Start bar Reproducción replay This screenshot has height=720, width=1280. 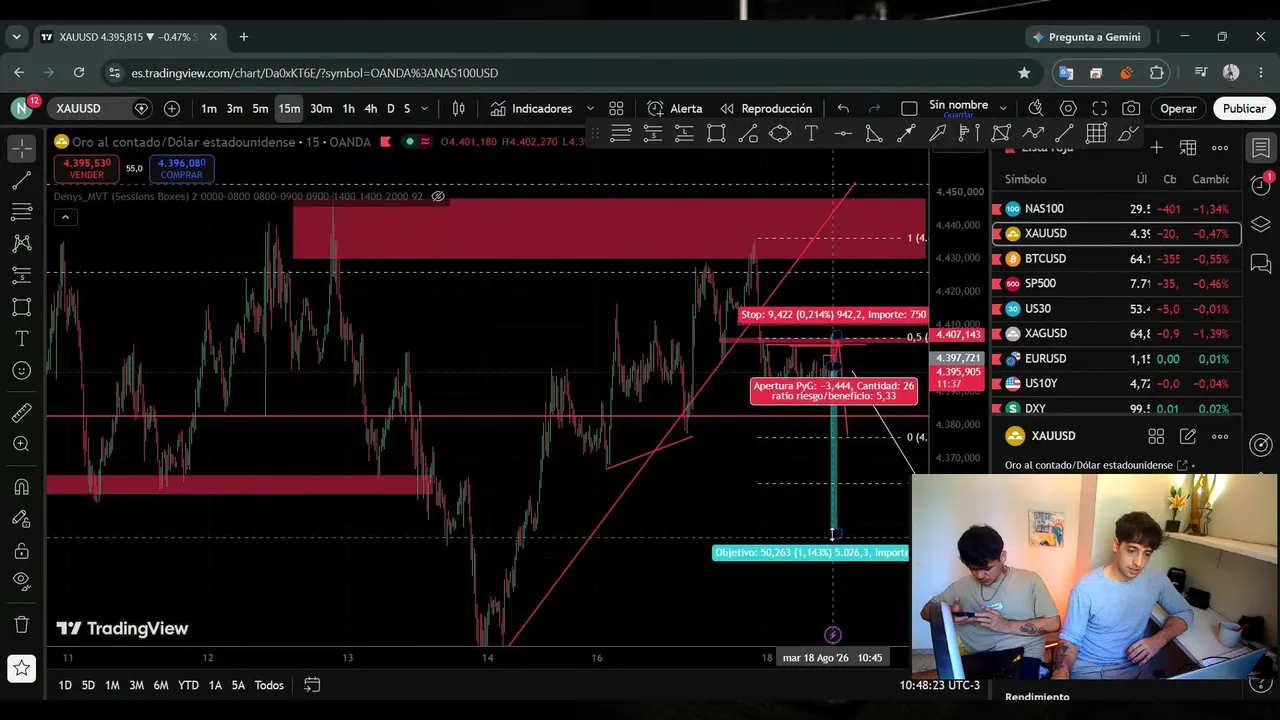766,108
